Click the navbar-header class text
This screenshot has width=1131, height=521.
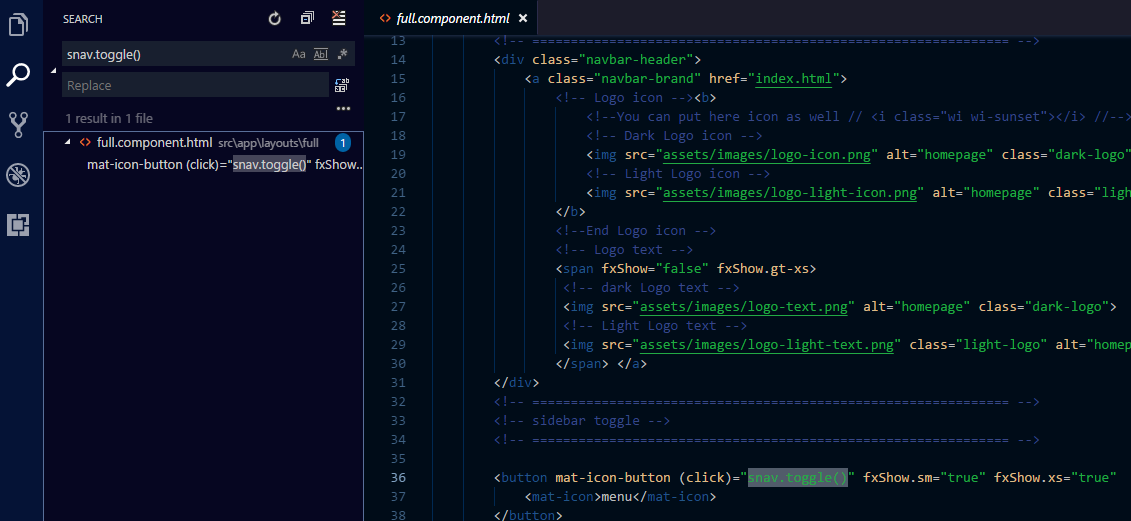point(637,59)
